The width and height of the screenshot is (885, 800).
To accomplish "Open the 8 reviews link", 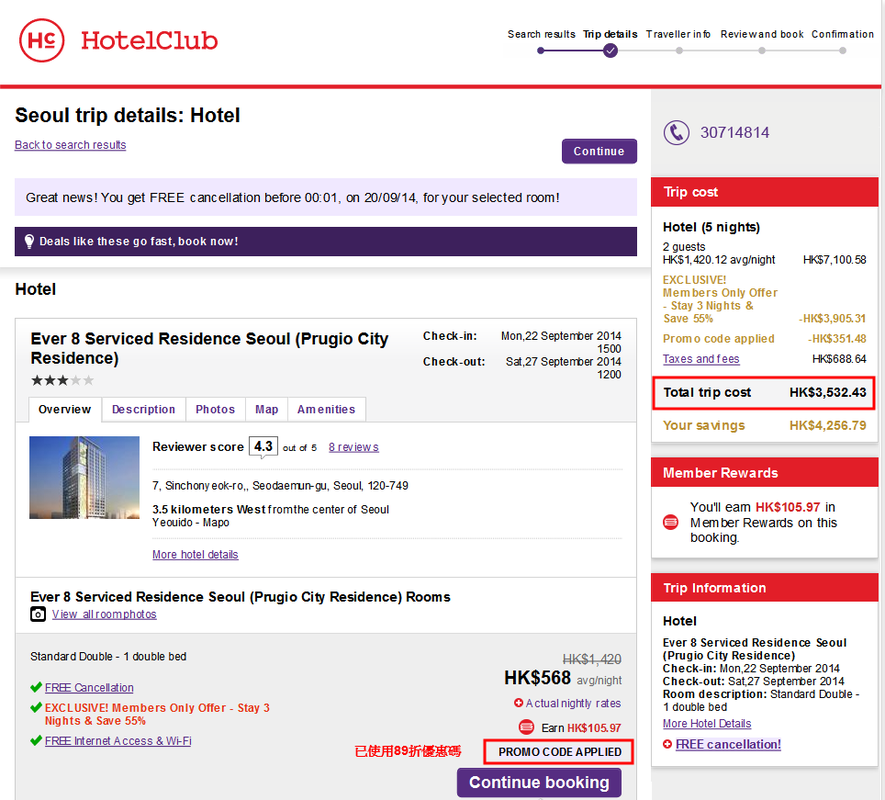I will tap(353, 447).
